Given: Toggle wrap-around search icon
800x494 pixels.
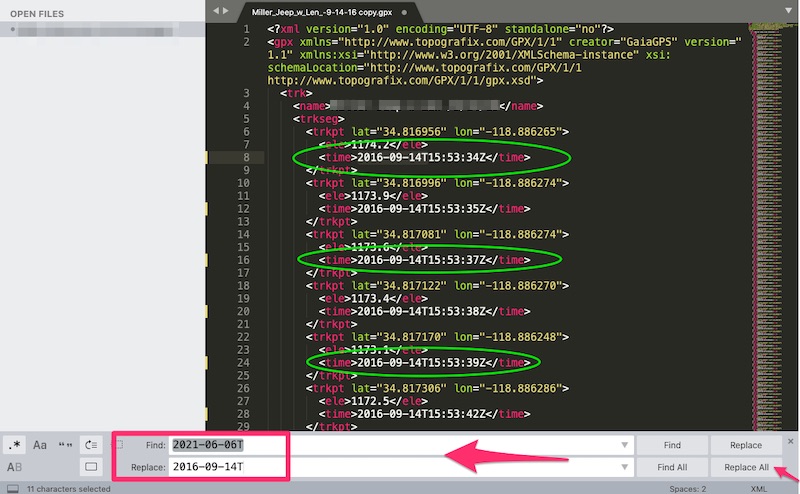Looking at the screenshot, I should coord(92,445).
